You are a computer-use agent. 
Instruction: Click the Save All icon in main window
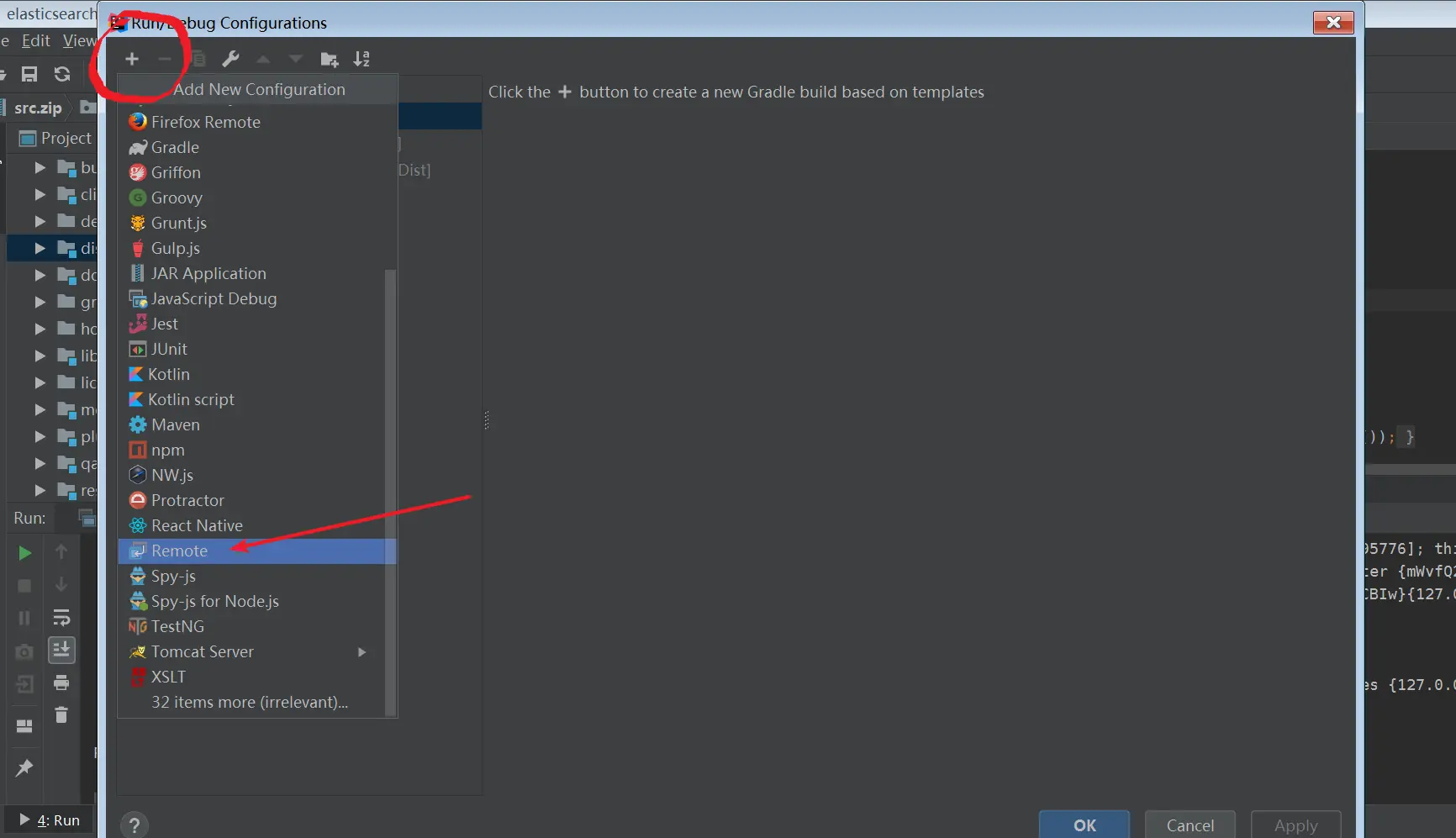(x=29, y=74)
